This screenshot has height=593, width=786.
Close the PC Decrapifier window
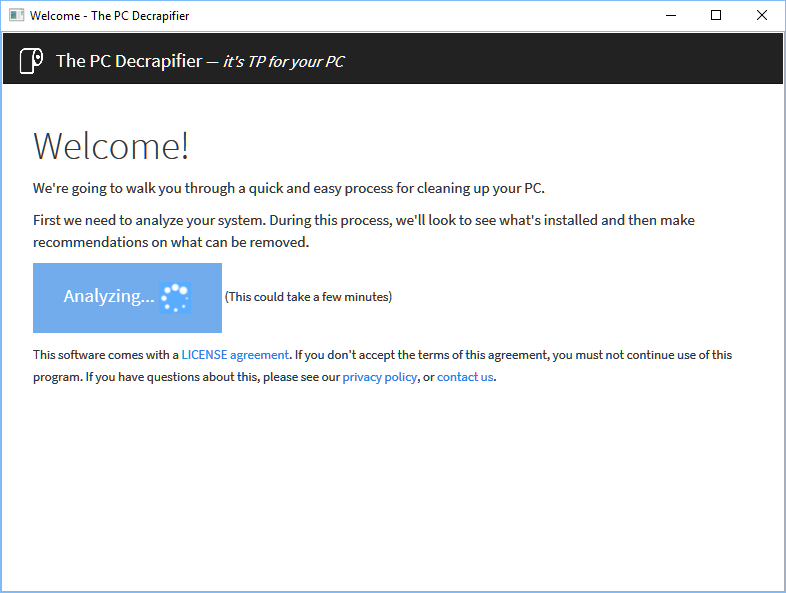(761, 16)
